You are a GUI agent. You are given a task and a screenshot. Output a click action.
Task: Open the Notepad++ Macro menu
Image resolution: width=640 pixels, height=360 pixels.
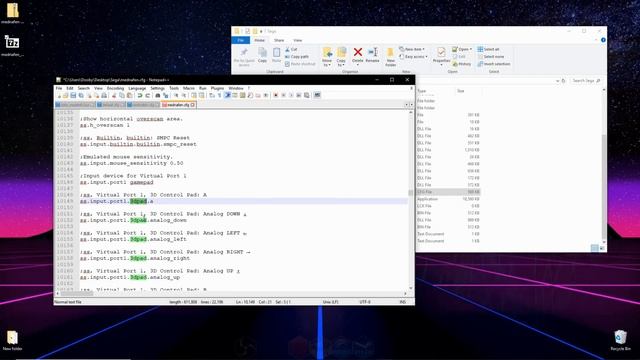[189, 88]
